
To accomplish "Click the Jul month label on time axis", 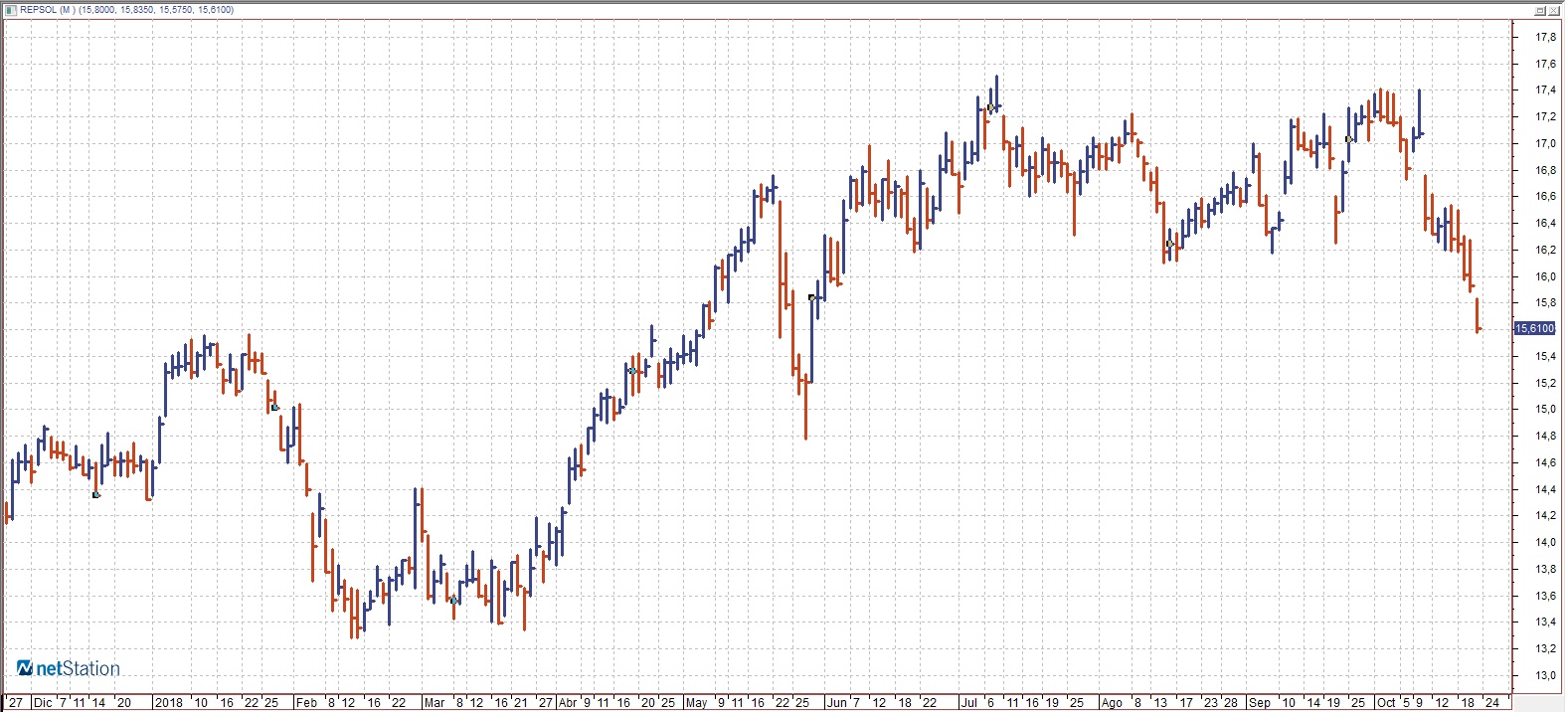I will point(968,702).
